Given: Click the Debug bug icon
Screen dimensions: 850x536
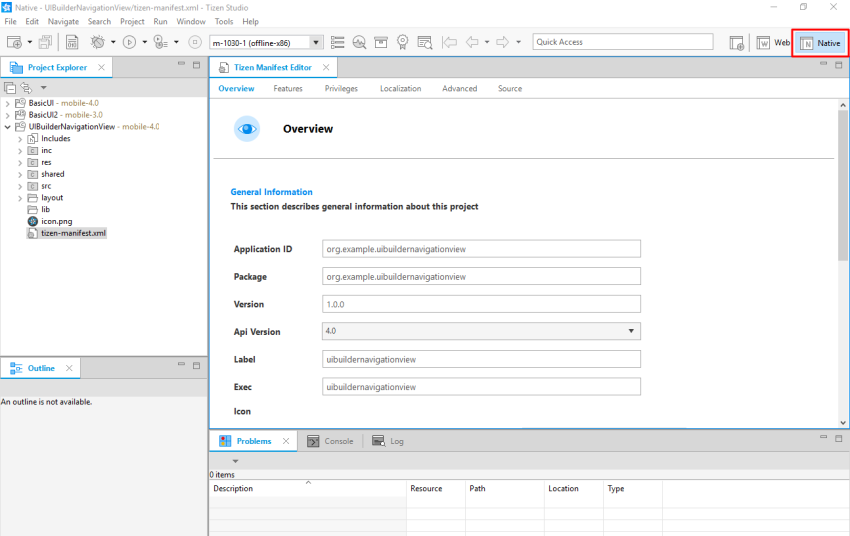Looking at the screenshot, I should [98, 42].
